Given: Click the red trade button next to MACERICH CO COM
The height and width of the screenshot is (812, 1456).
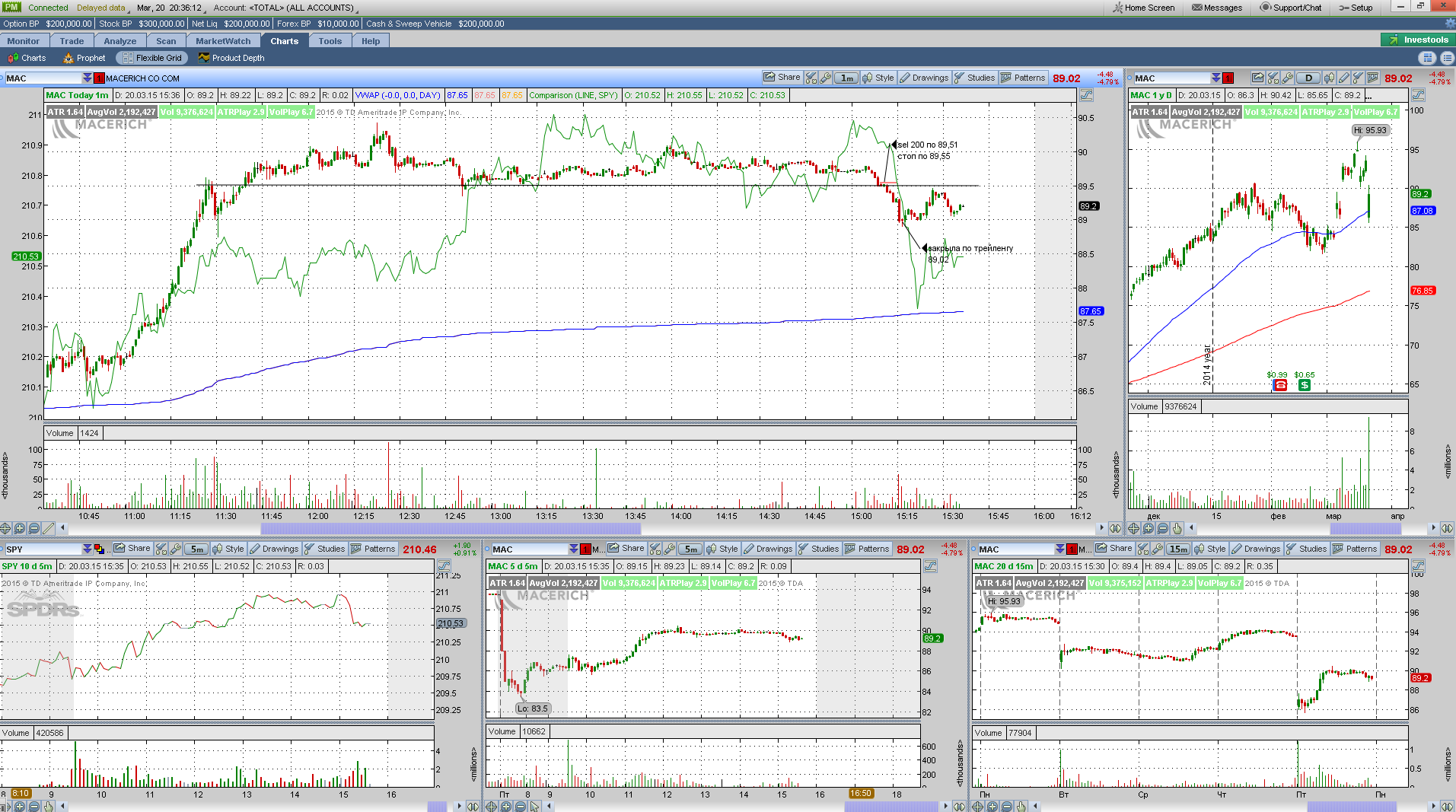Looking at the screenshot, I should [x=99, y=78].
